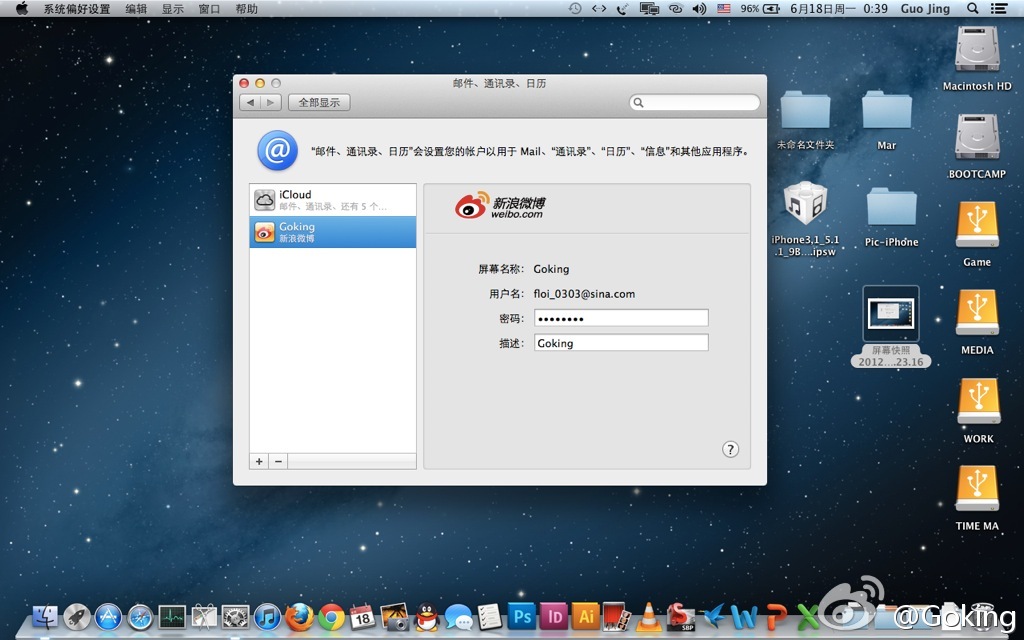This screenshot has width=1024, height=640.
Task: Open the 窗口 (Window) menu
Action: [x=209, y=8]
